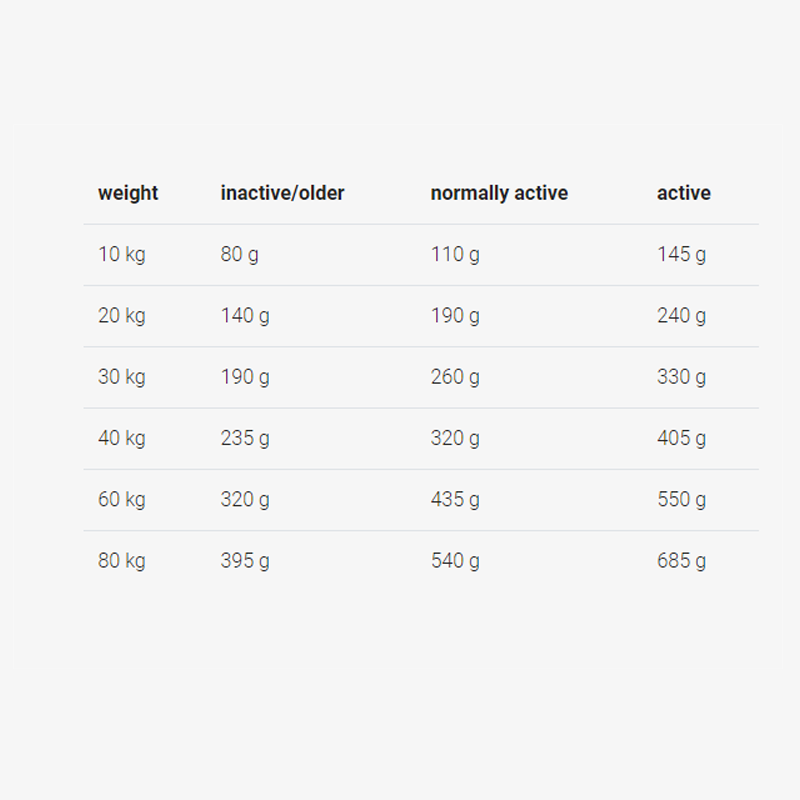The image size is (800, 800).
Task: Select the 685 g cell
Action: point(682,561)
